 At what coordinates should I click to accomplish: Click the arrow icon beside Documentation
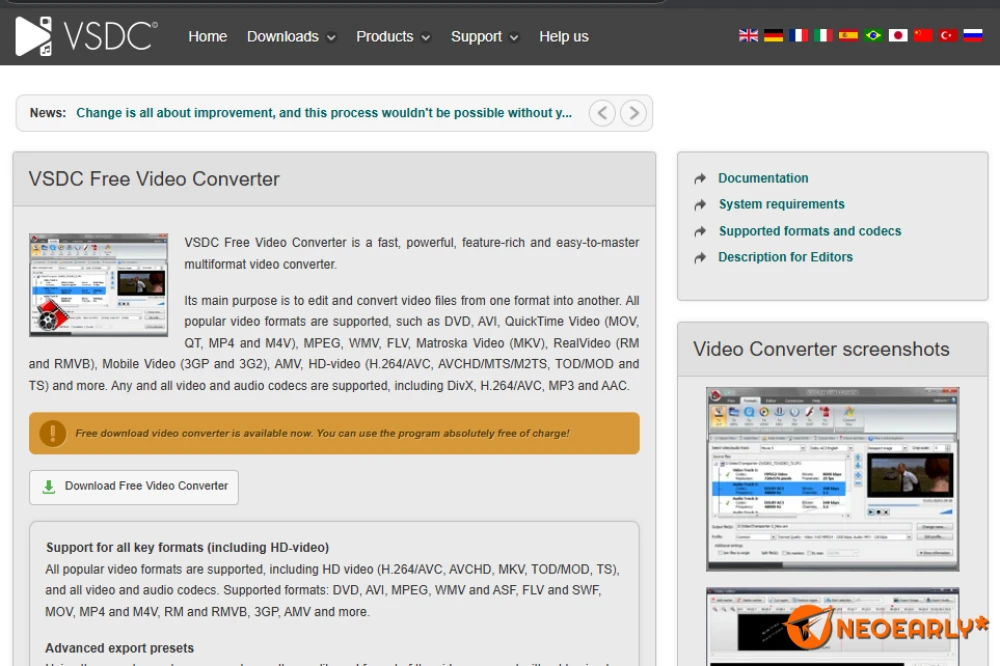(x=700, y=179)
